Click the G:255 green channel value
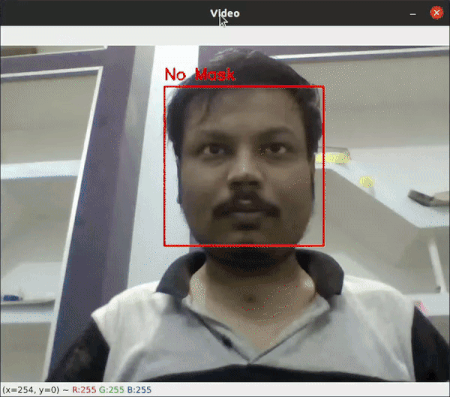The image size is (450, 397). (111, 390)
